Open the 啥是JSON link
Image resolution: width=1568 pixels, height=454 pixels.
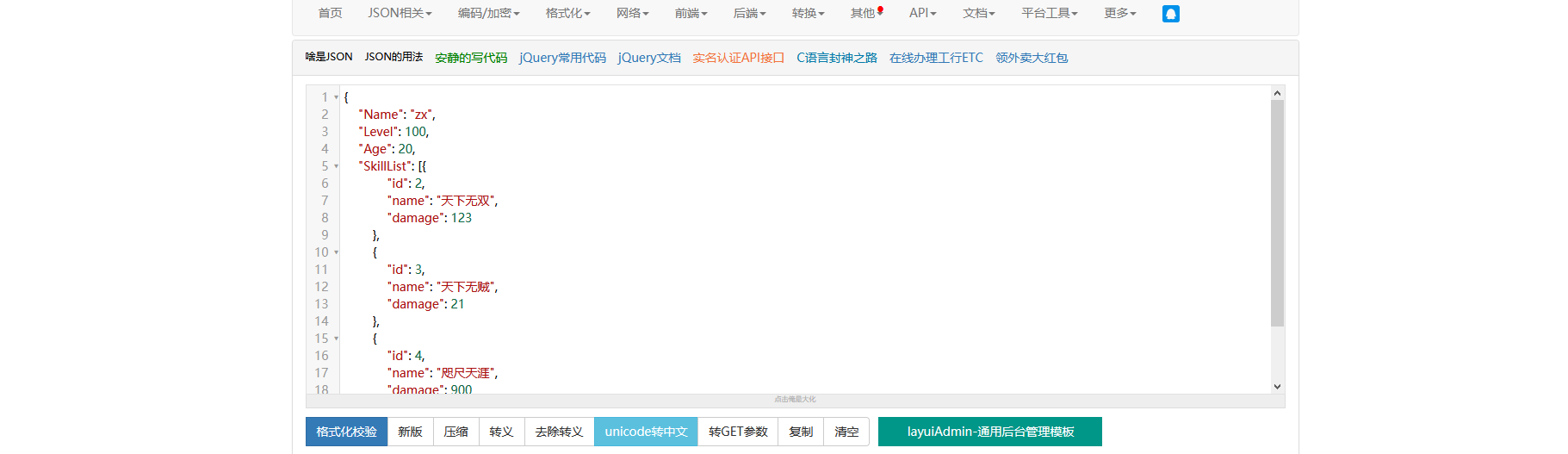click(329, 57)
